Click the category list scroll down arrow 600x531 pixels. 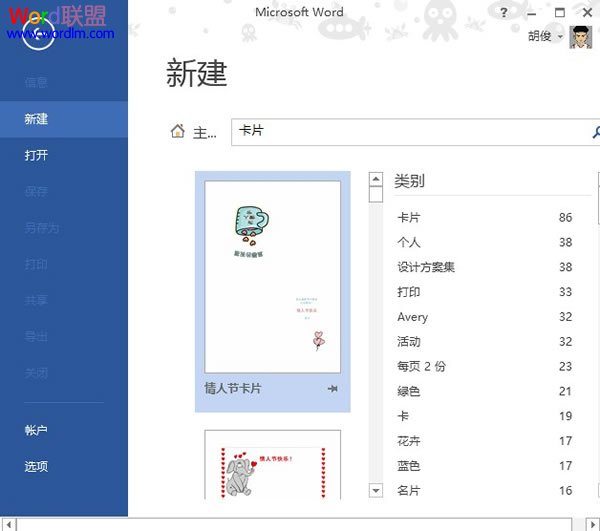click(x=376, y=490)
